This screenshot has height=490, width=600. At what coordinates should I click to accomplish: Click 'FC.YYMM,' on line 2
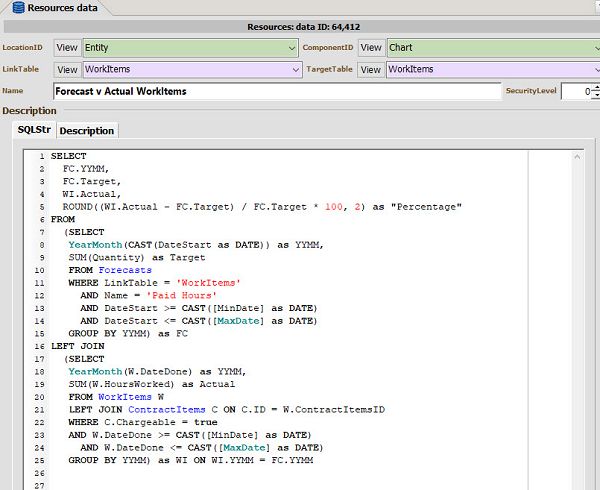86,169
